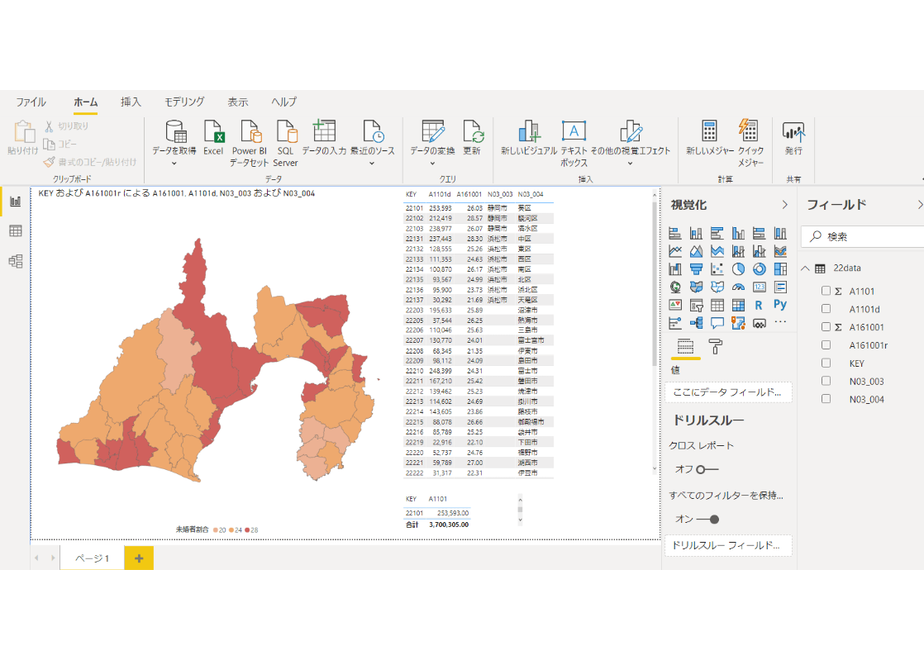Select the stacked bar chart visual
Image resolution: width=924 pixels, height=660 pixels.
[675, 233]
